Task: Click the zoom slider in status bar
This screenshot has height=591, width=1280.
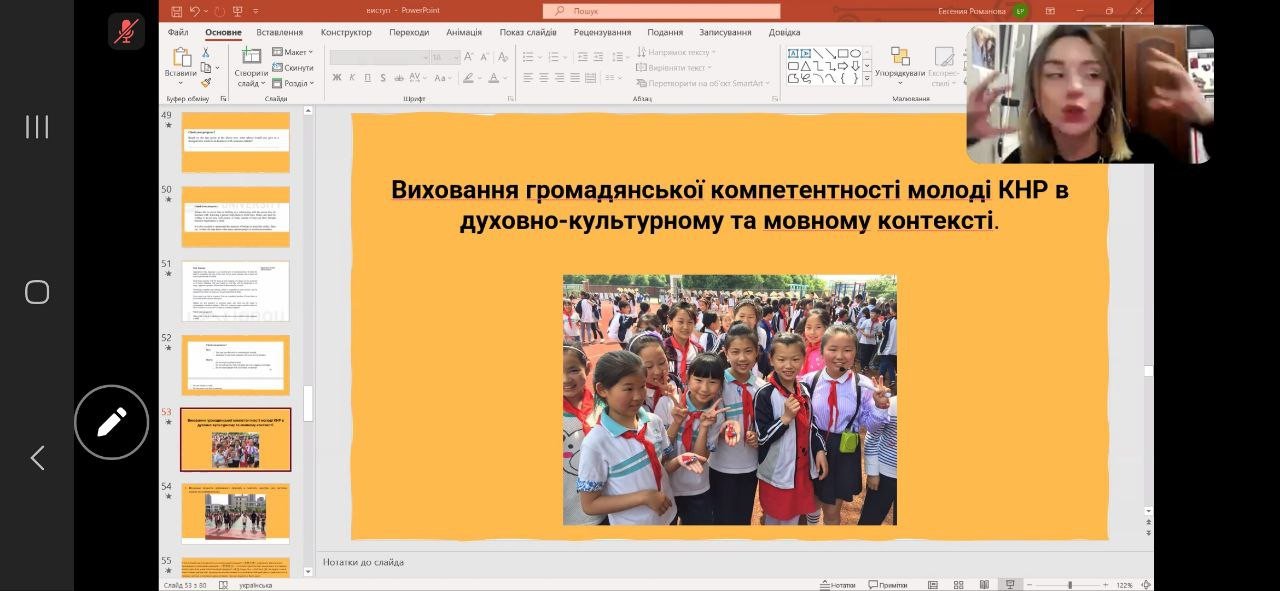Action: pos(1070,585)
